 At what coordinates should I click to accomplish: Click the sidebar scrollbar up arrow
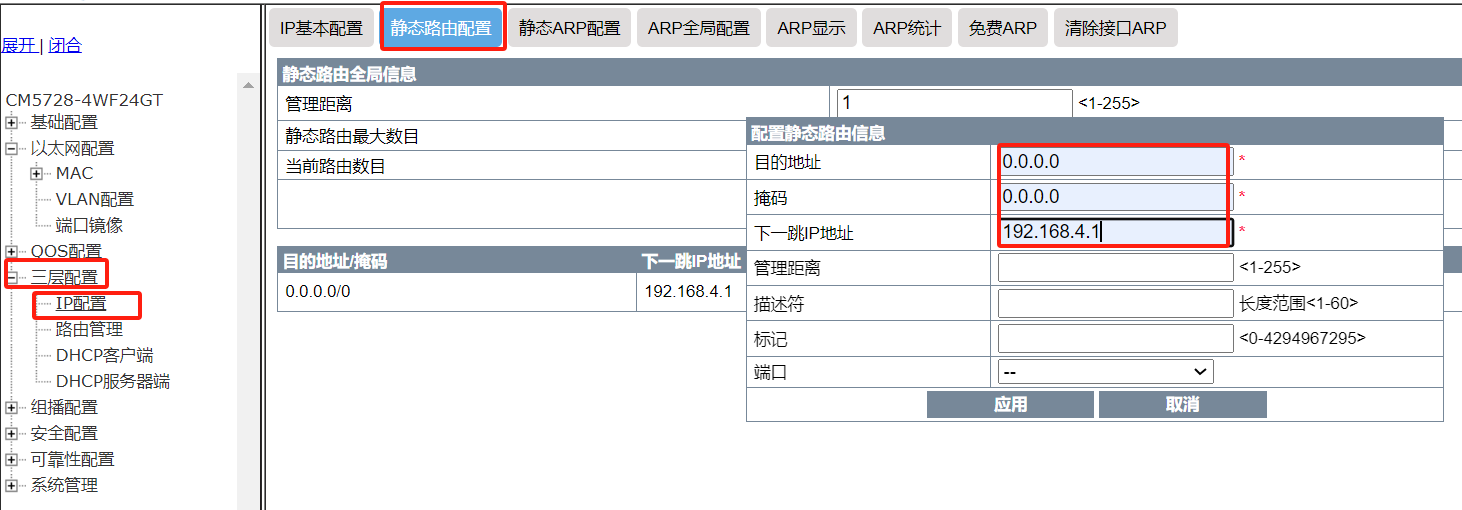coord(248,86)
